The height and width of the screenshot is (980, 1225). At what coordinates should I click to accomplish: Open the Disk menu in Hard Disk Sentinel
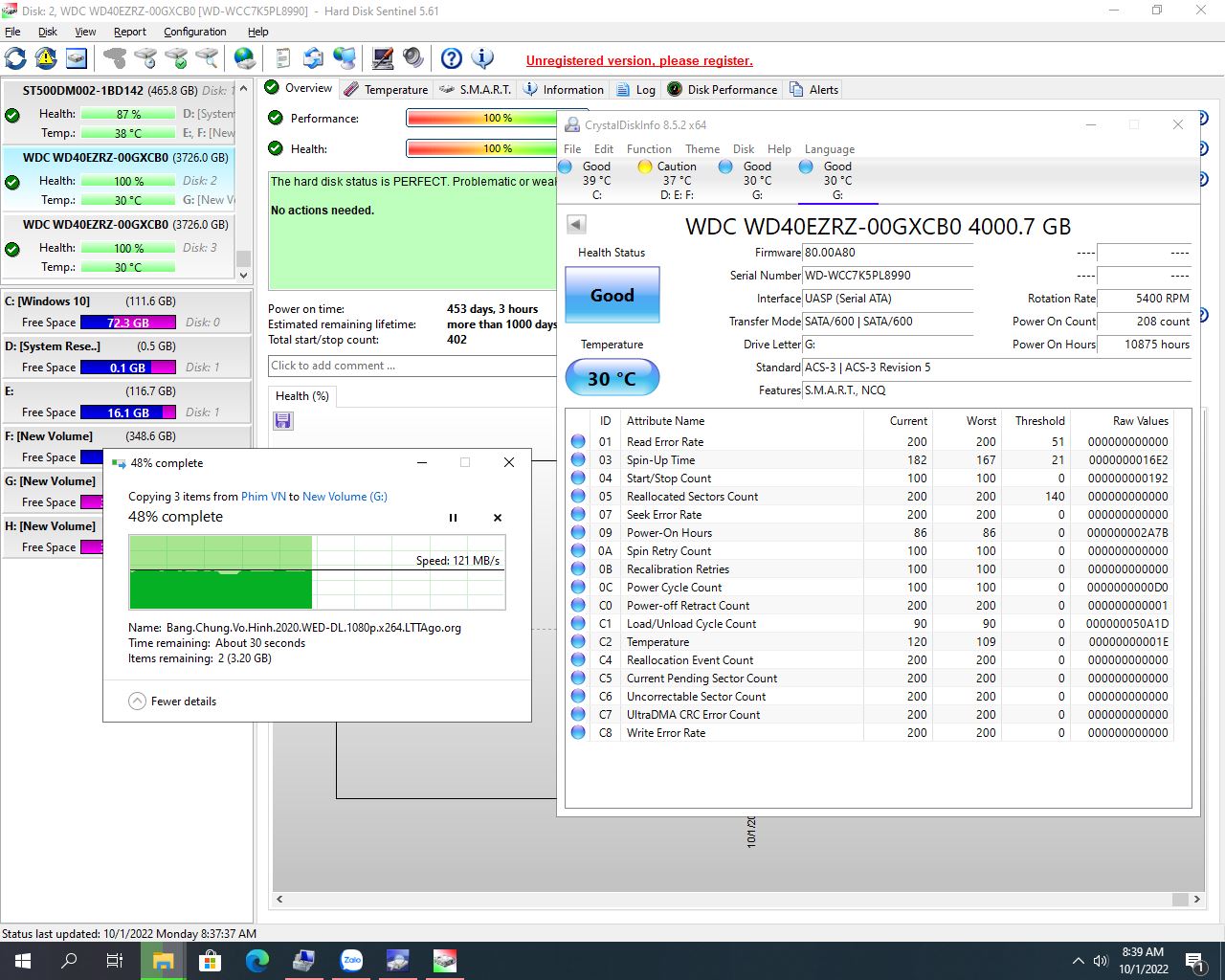(48, 32)
